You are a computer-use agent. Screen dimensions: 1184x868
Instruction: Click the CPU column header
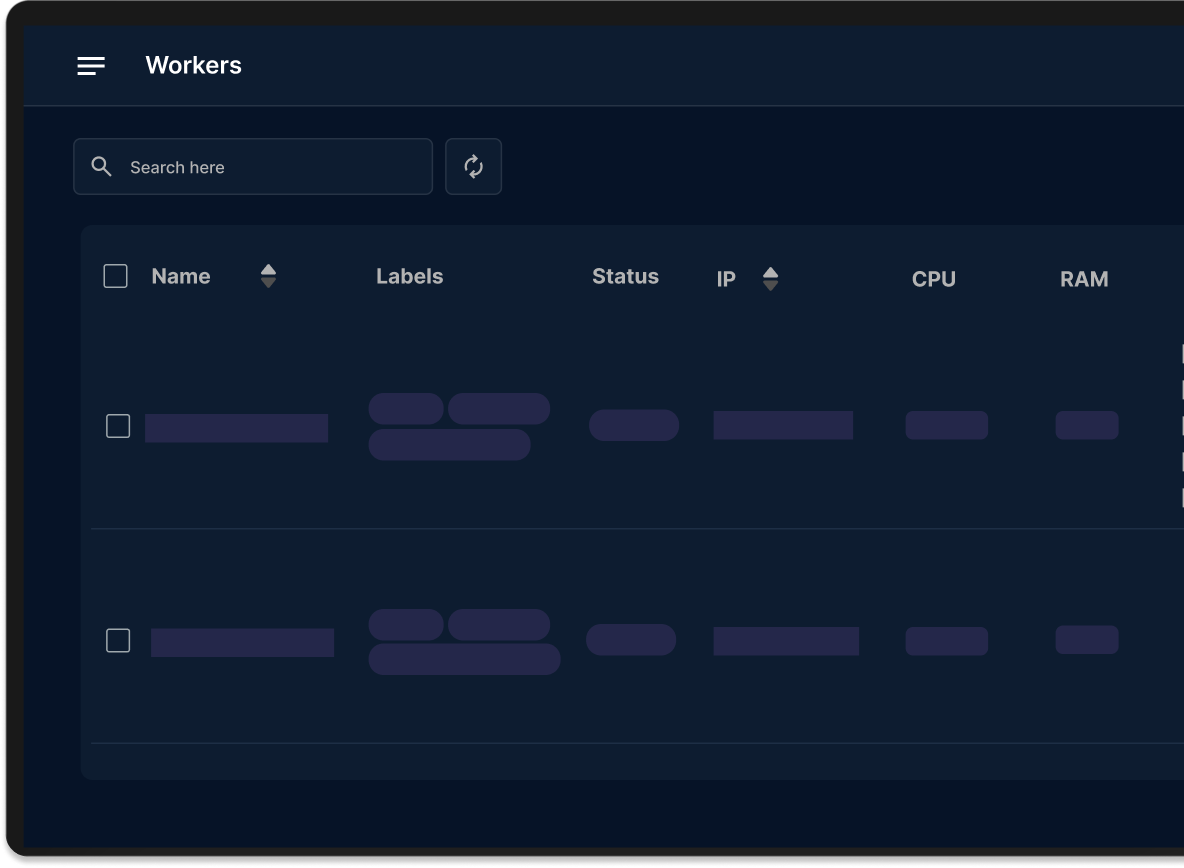click(x=933, y=280)
